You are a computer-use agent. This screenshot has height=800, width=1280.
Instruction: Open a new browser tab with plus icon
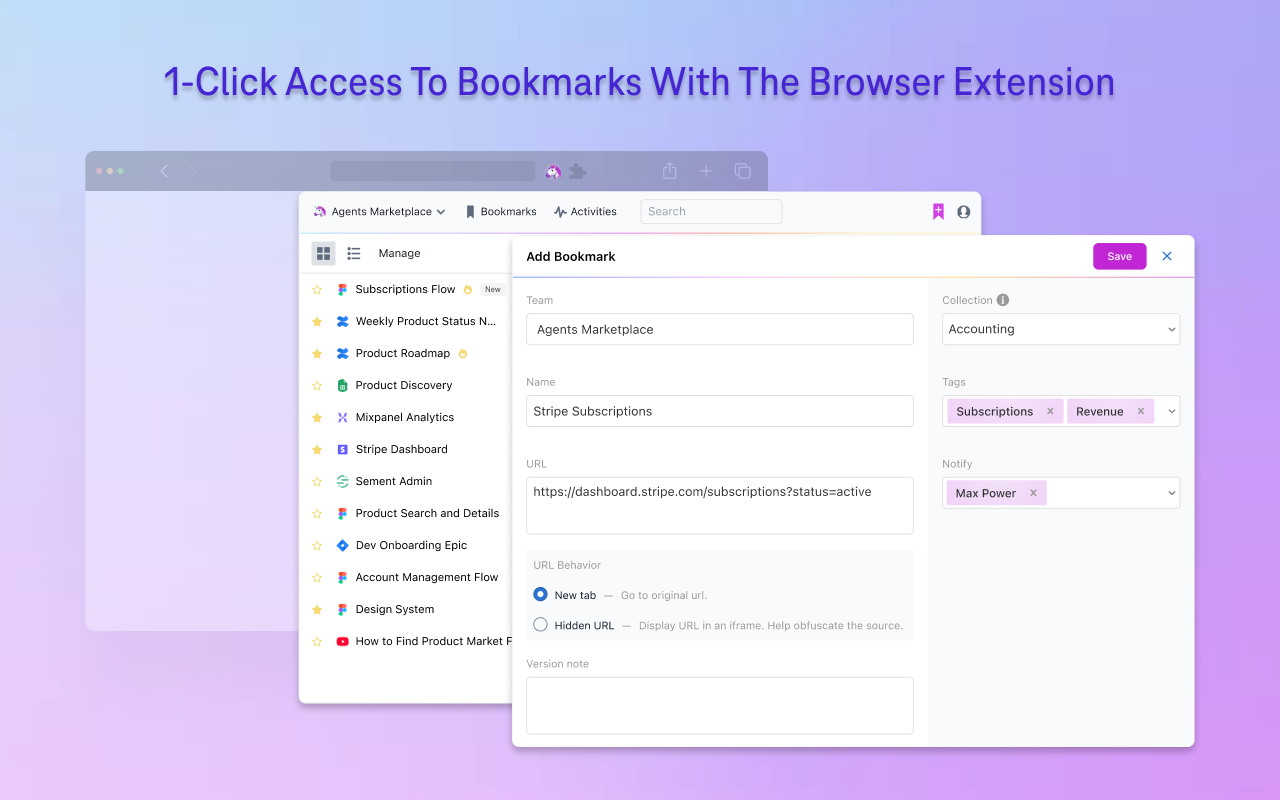click(x=706, y=171)
